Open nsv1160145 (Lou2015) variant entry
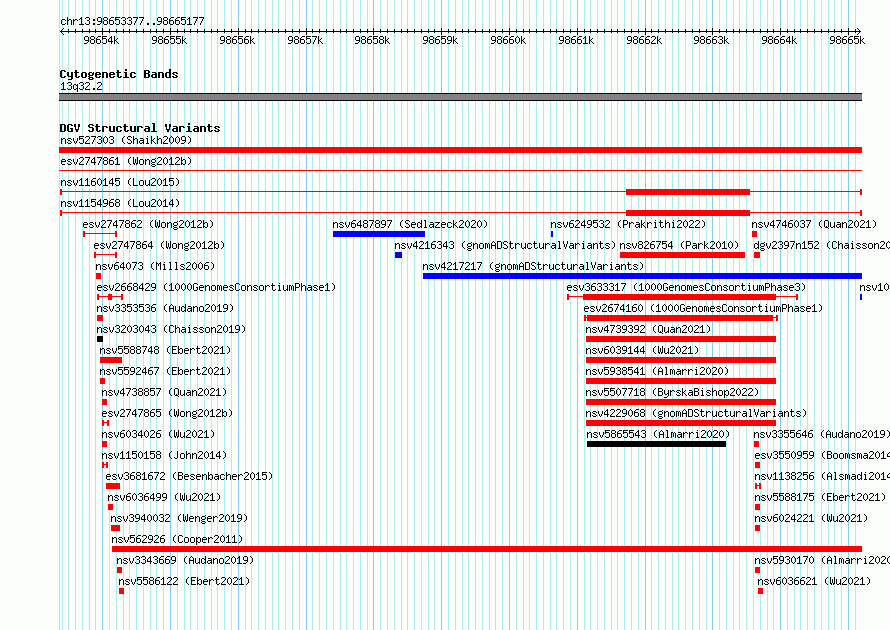This screenshot has height=630, width=890. pos(120,182)
